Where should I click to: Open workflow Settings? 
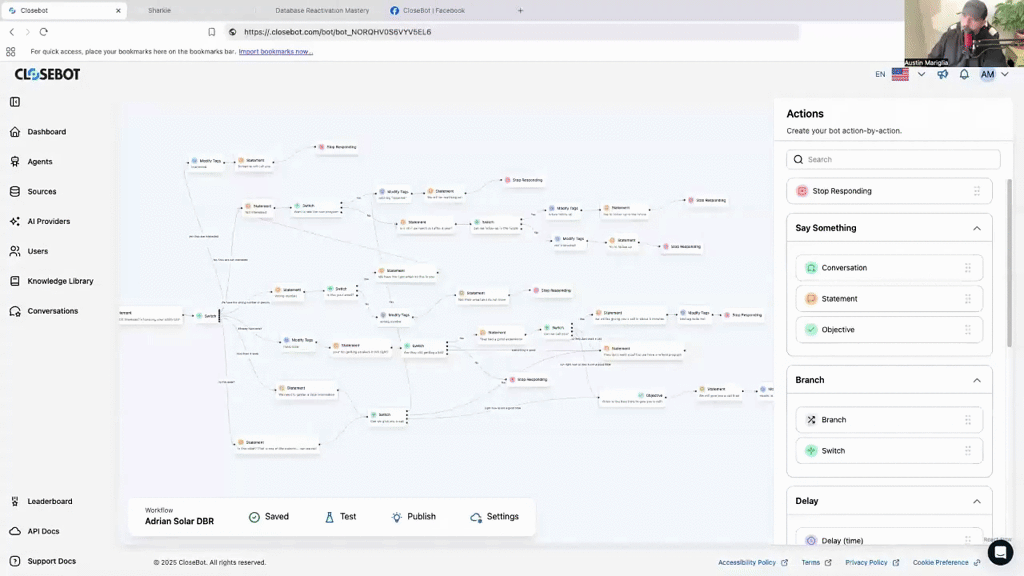tap(494, 517)
